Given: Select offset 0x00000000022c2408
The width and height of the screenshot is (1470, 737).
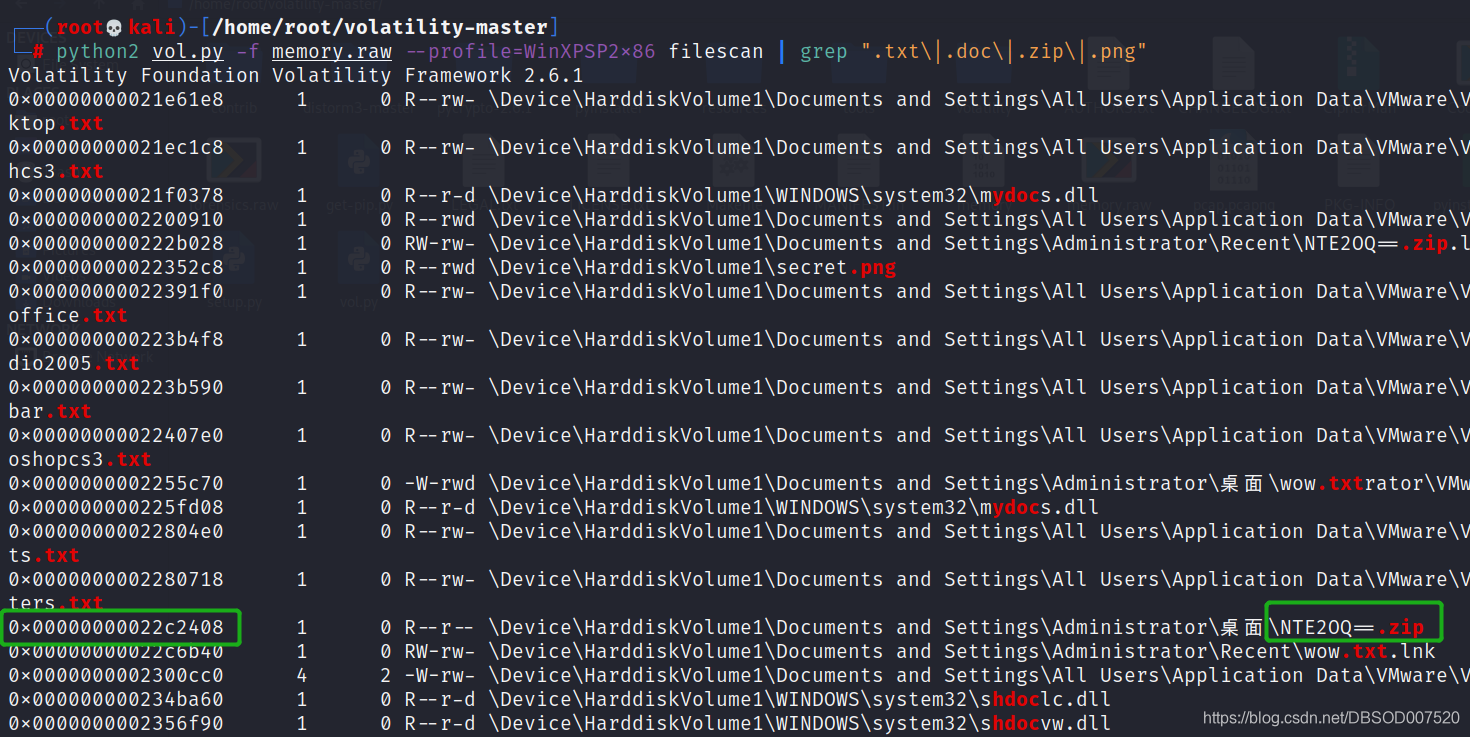Looking at the screenshot, I should [116, 627].
